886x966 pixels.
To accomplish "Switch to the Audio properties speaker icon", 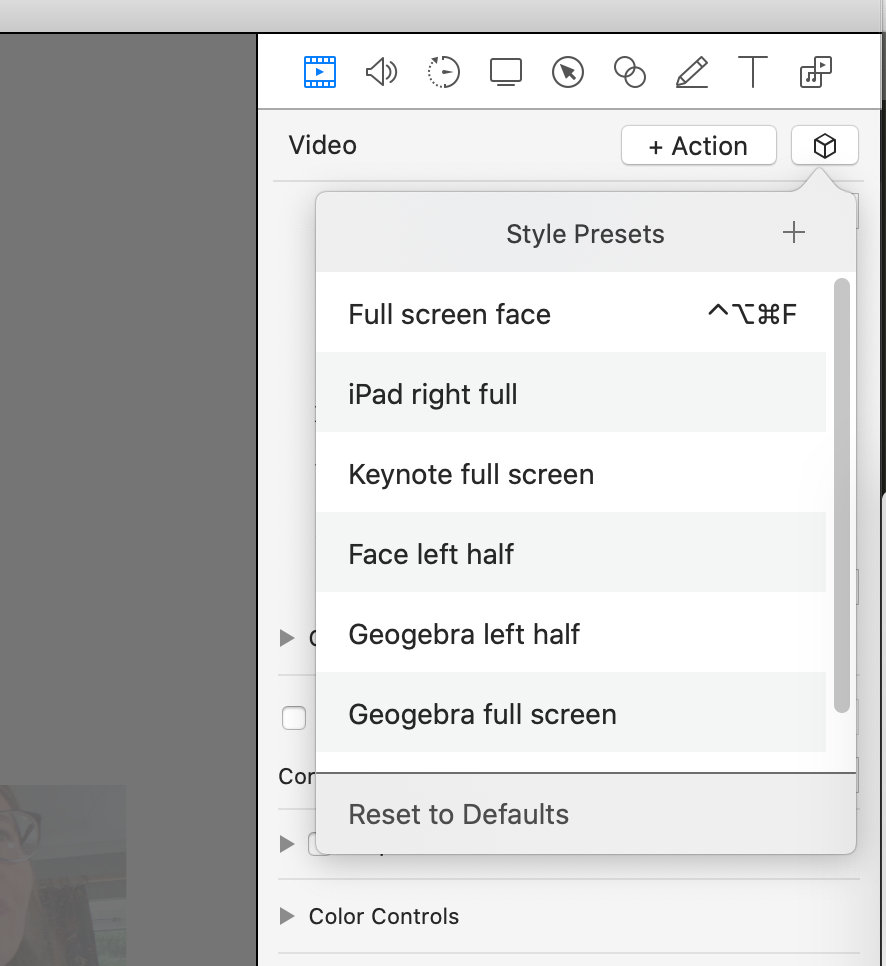I will point(381,72).
